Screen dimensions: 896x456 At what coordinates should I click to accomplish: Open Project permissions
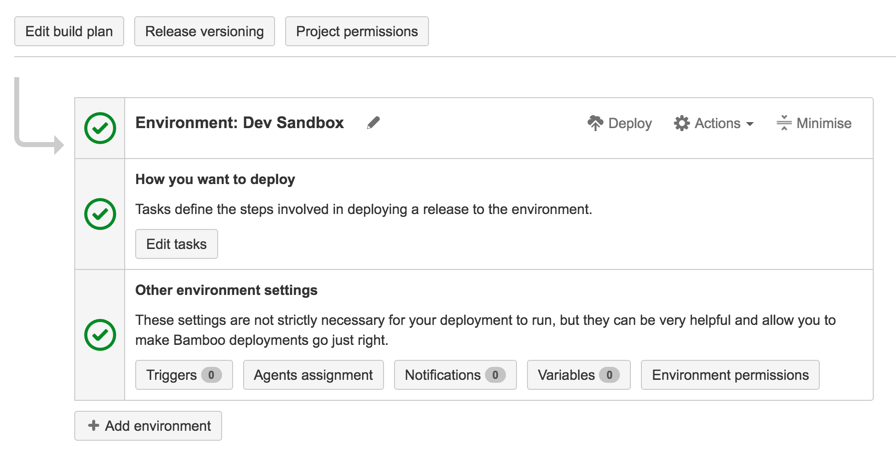click(357, 31)
